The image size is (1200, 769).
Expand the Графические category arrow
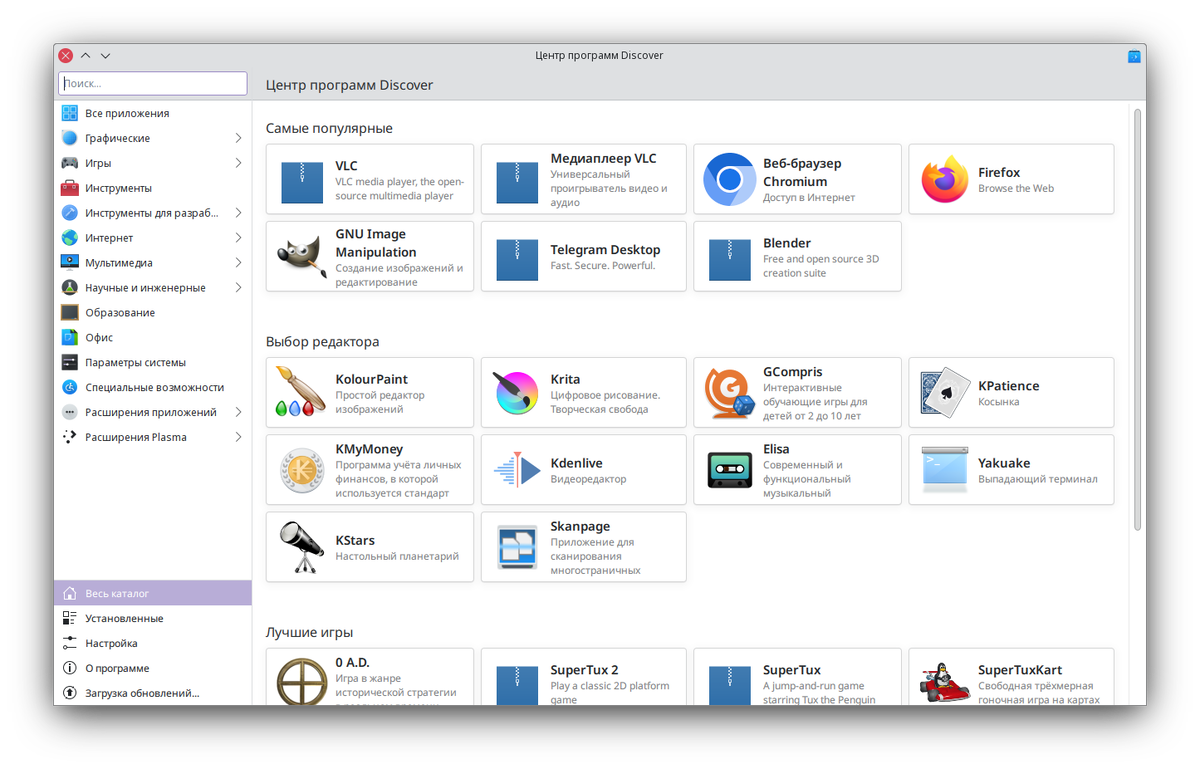pyautogui.click(x=238, y=138)
